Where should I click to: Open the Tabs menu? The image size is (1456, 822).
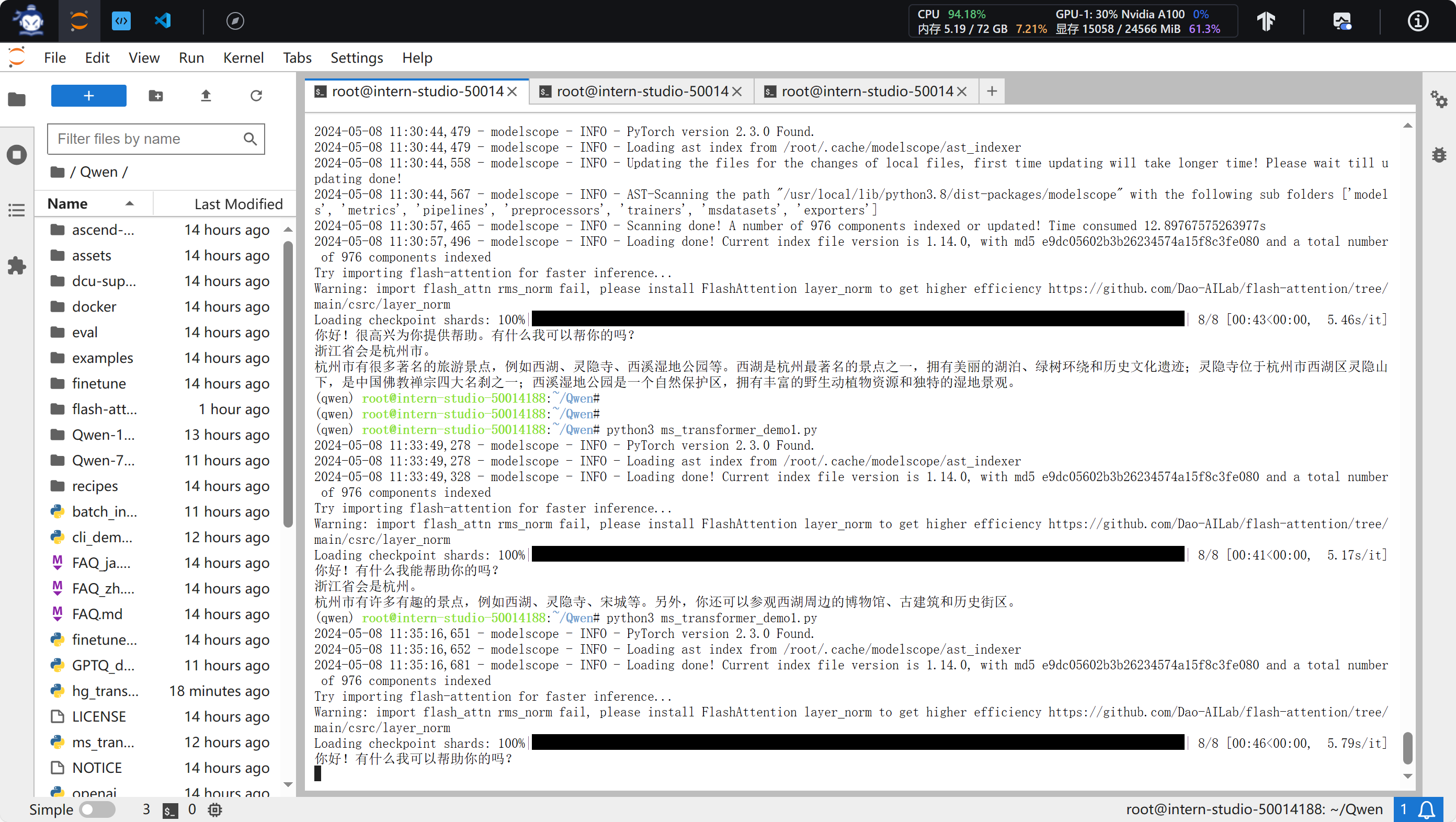[297, 58]
